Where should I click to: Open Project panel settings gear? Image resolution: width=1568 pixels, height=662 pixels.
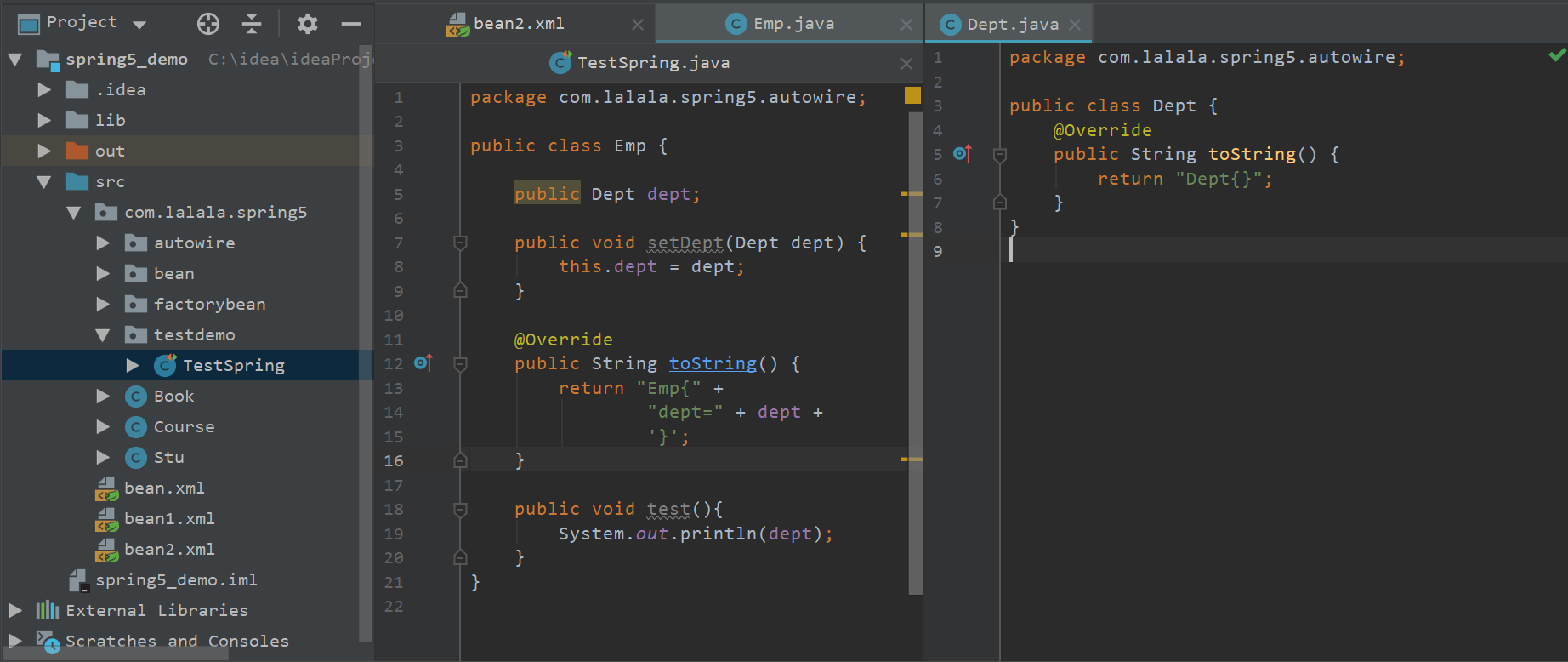(x=308, y=24)
